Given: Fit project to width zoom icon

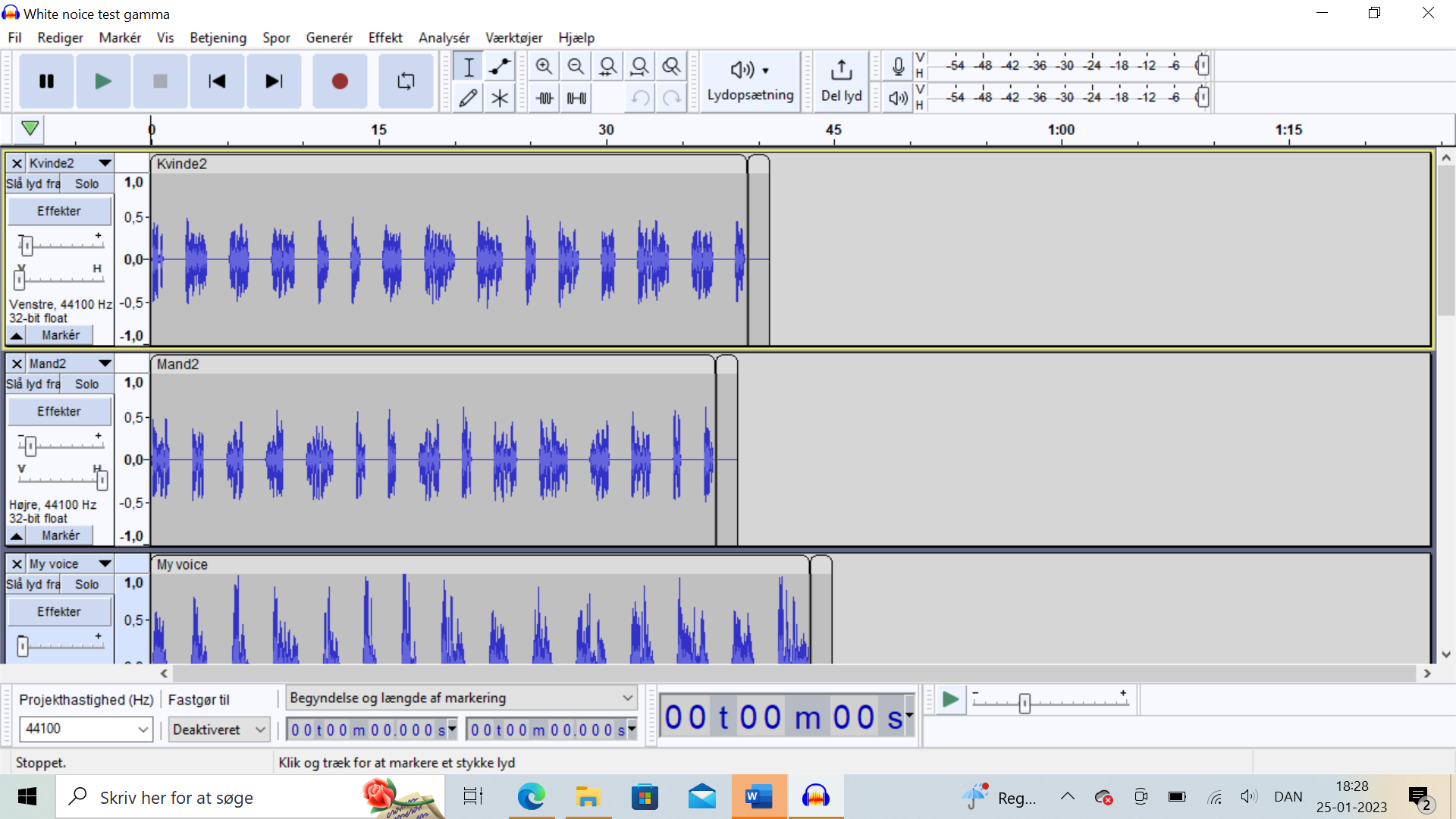Looking at the screenshot, I should click(639, 67).
